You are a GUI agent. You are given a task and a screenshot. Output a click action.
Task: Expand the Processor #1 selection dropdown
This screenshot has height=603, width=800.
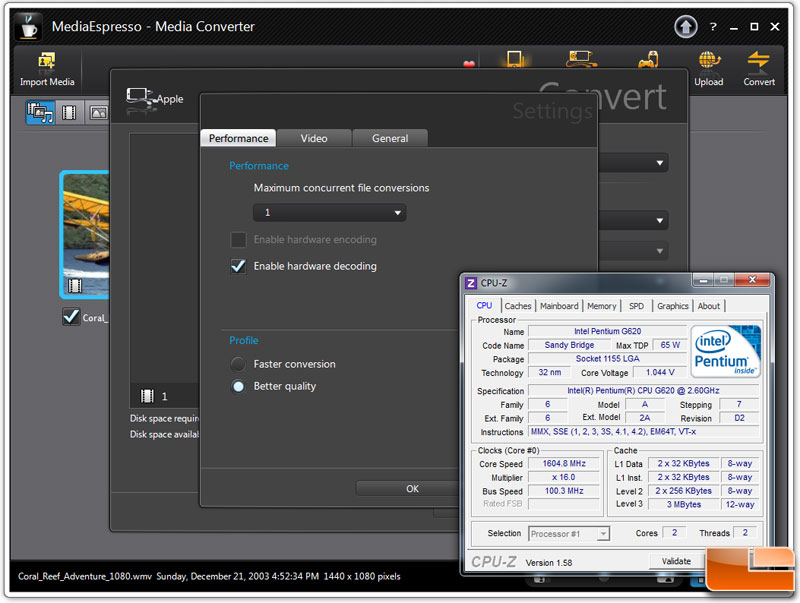point(569,534)
